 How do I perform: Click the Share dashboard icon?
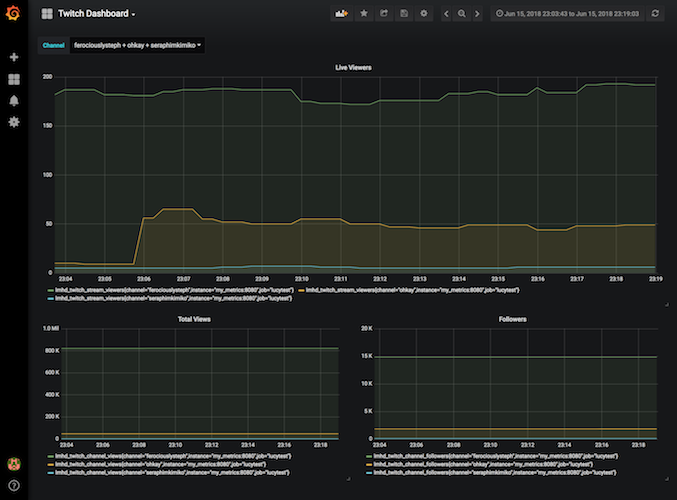coord(384,13)
